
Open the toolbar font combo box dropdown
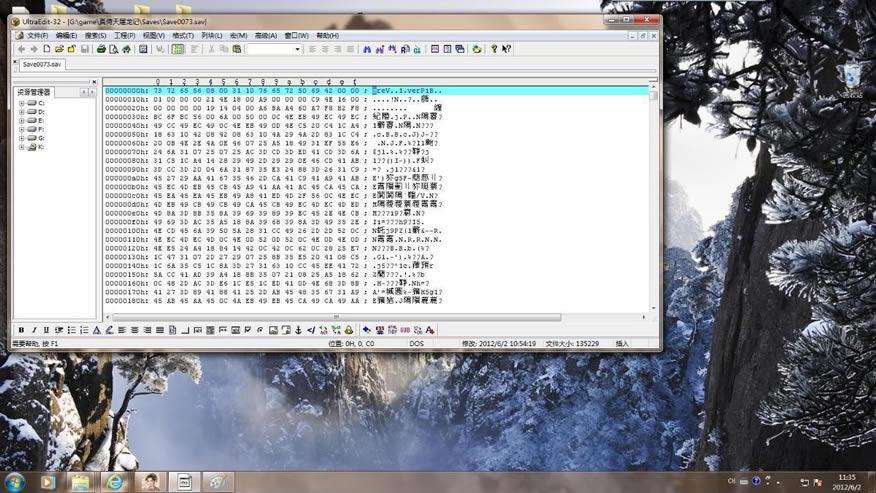pyautogui.click(x=297, y=49)
